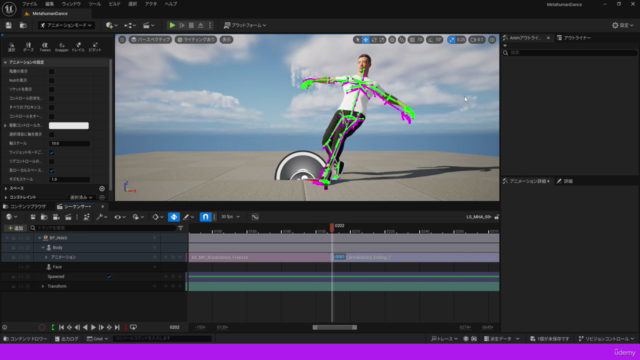This screenshot has width=640, height=360.
Task: Select the 選択 tool in animation panel
Action: click(12, 47)
